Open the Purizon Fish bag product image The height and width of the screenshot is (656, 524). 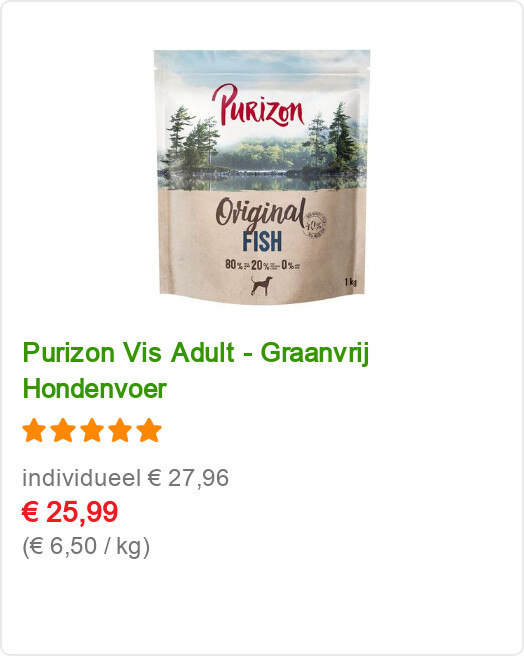pos(262,177)
